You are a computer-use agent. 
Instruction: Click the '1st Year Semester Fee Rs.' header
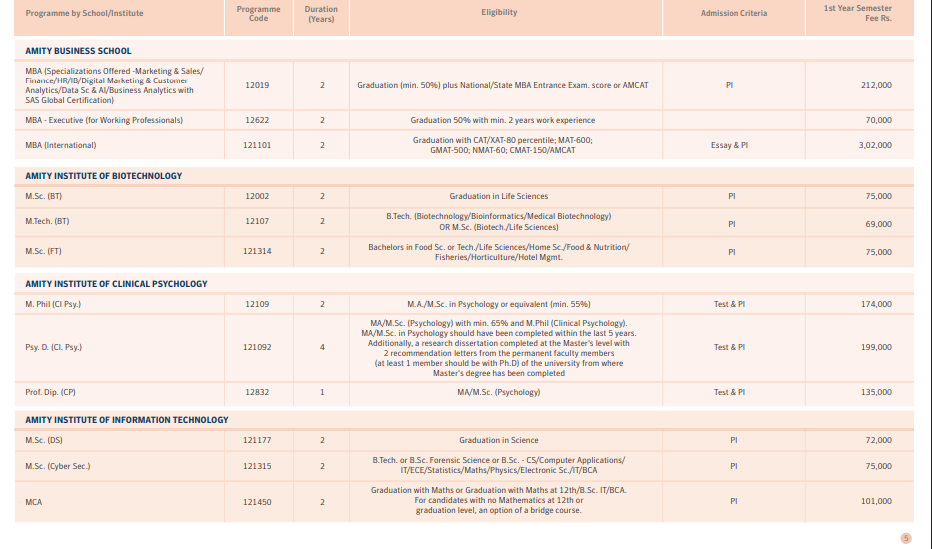[x=858, y=13]
